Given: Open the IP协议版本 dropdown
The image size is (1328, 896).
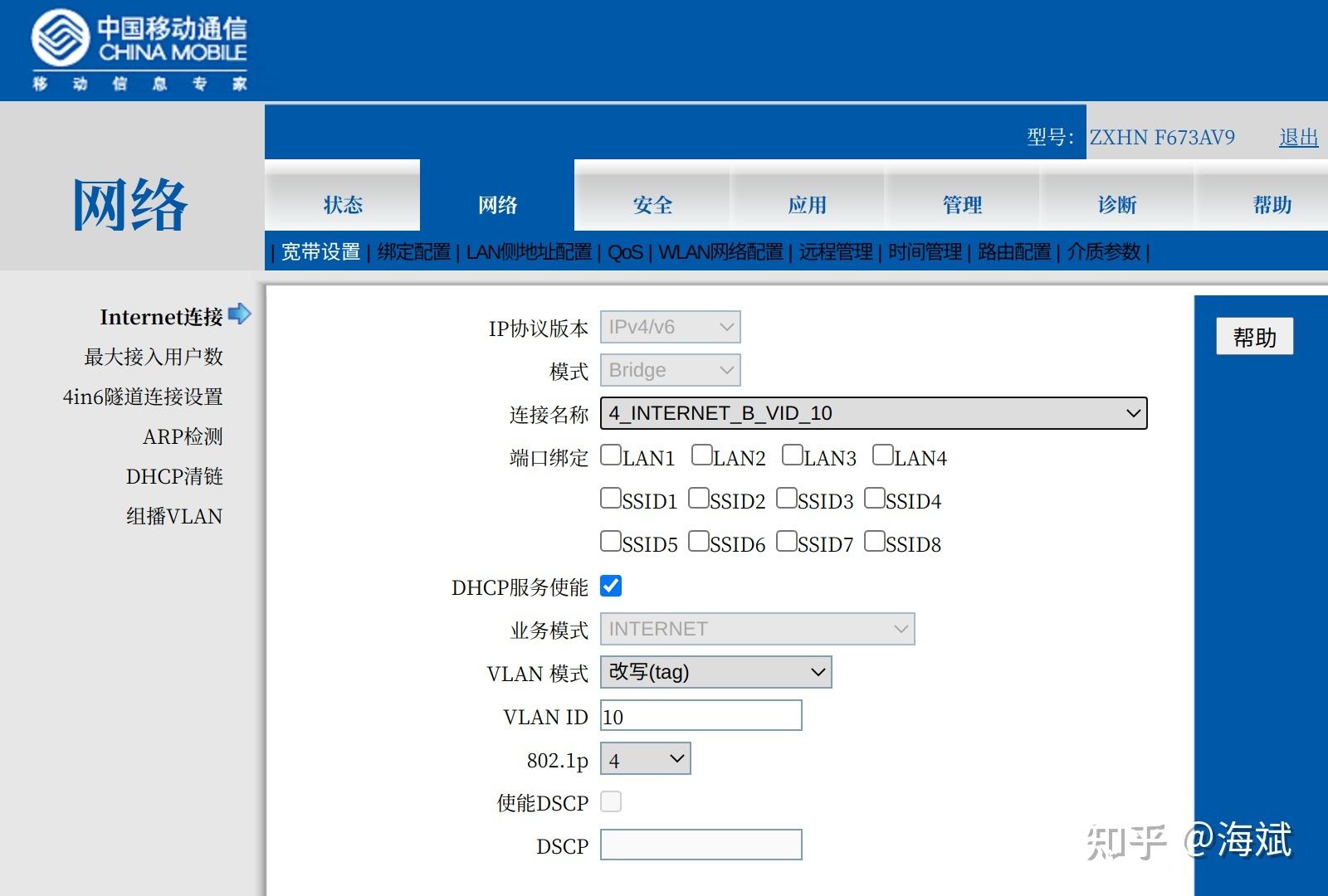Looking at the screenshot, I should 671,327.
